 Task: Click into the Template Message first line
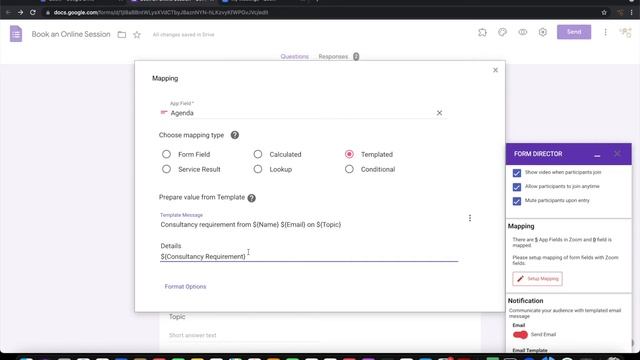251,224
